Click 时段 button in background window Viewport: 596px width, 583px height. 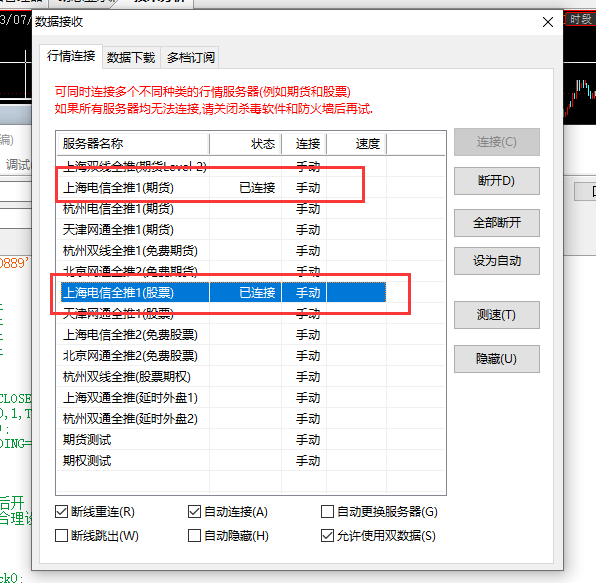point(581,19)
